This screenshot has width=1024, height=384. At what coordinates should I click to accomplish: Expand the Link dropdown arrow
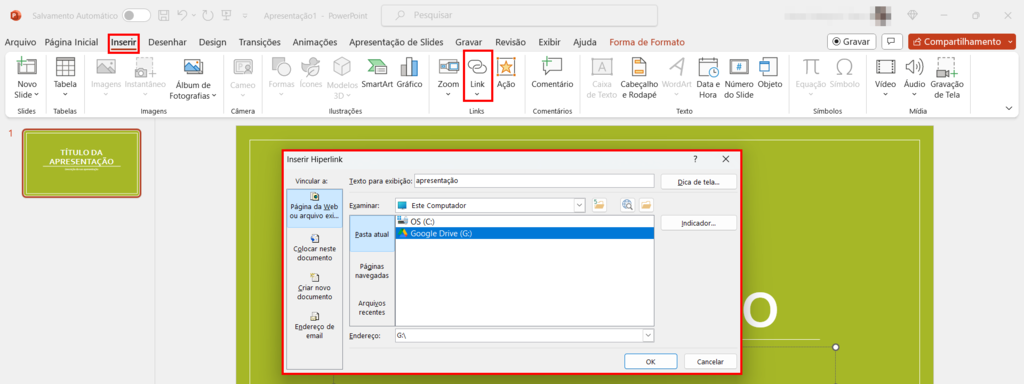coord(477,95)
